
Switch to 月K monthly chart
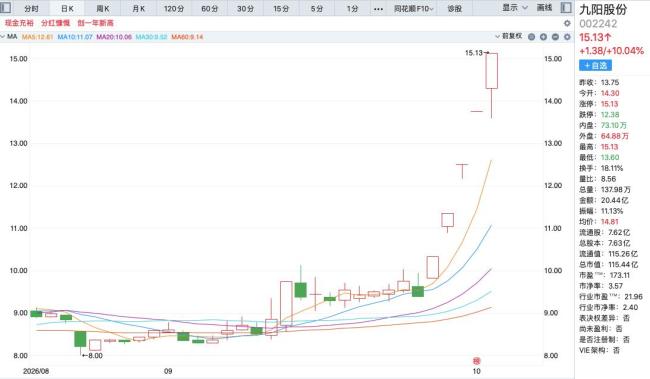[138, 8]
